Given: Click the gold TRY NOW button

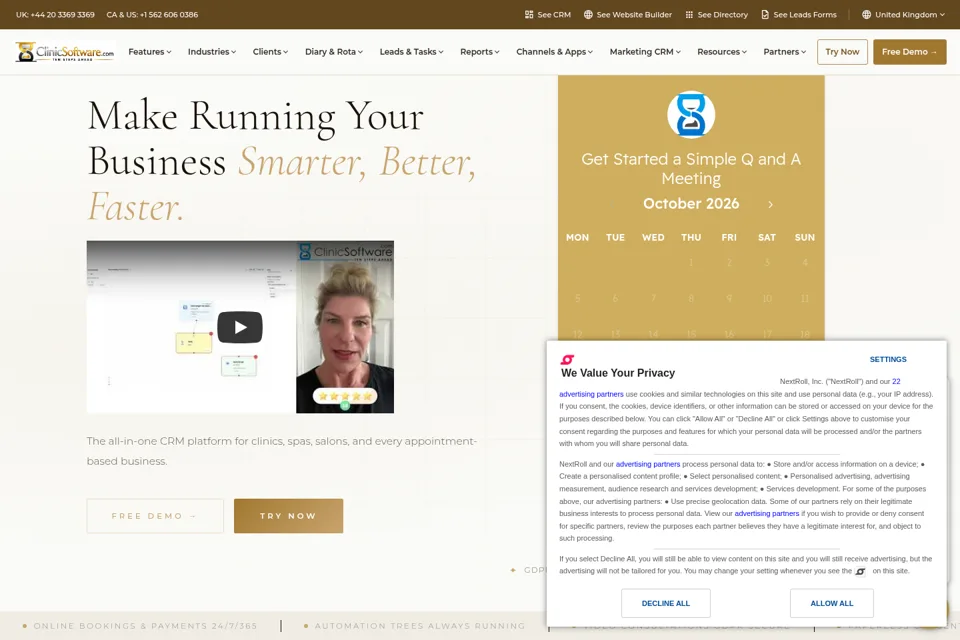Looking at the screenshot, I should click(x=288, y=516).
